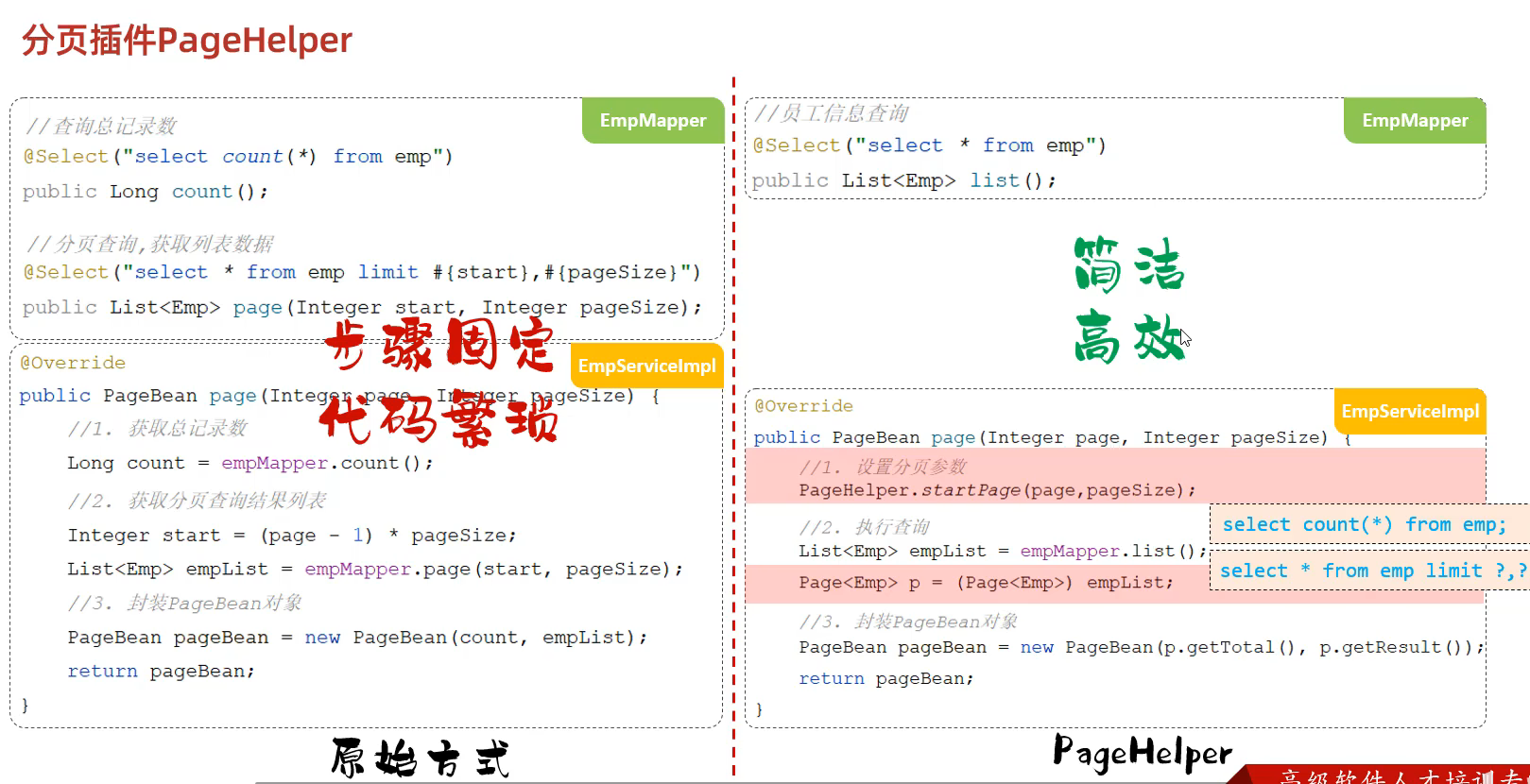Screen dimensions: 1530x784
Task: Click the red 步骤固定 annotation
Action: point(439,345)
